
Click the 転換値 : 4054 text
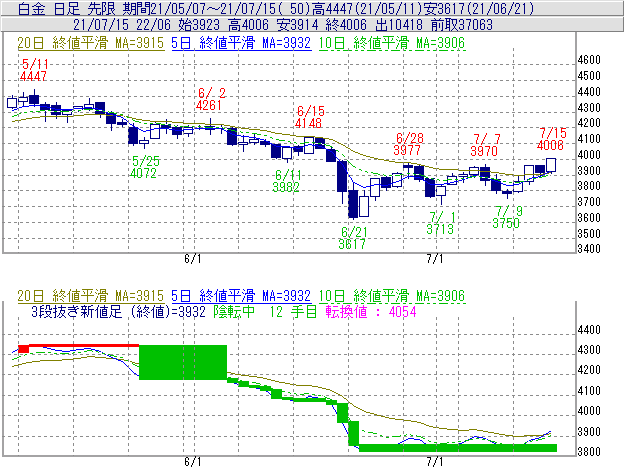pyautogui.click(x=371, y=311)
